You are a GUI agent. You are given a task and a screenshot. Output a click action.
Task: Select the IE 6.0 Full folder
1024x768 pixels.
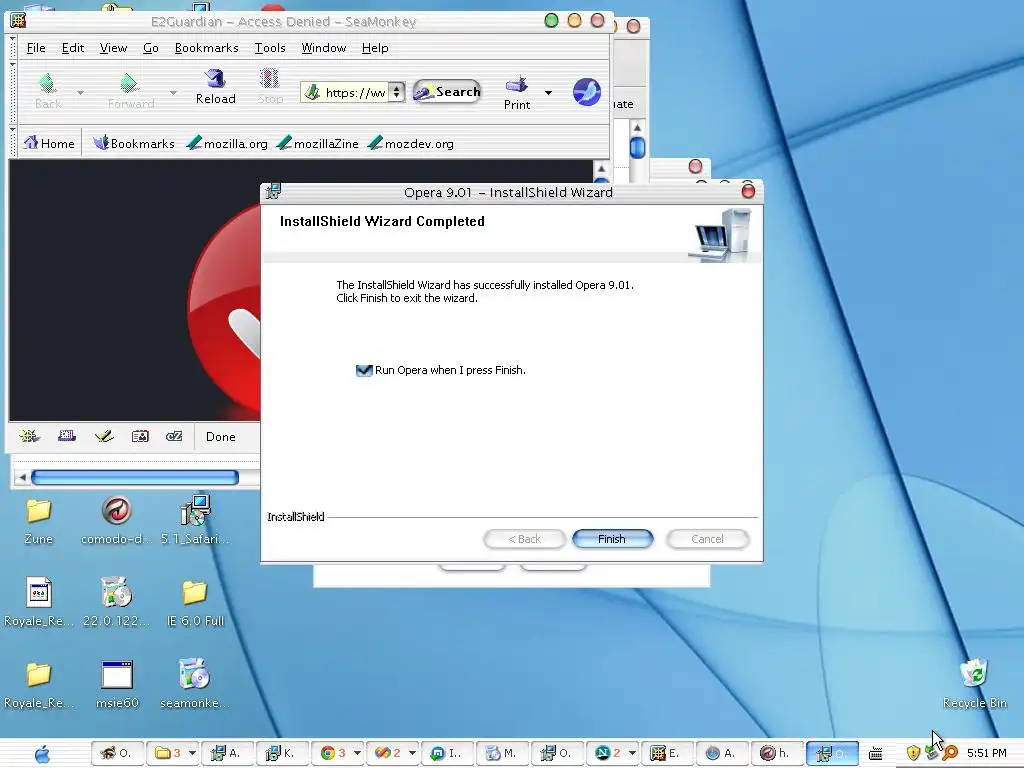pos(195,602)
